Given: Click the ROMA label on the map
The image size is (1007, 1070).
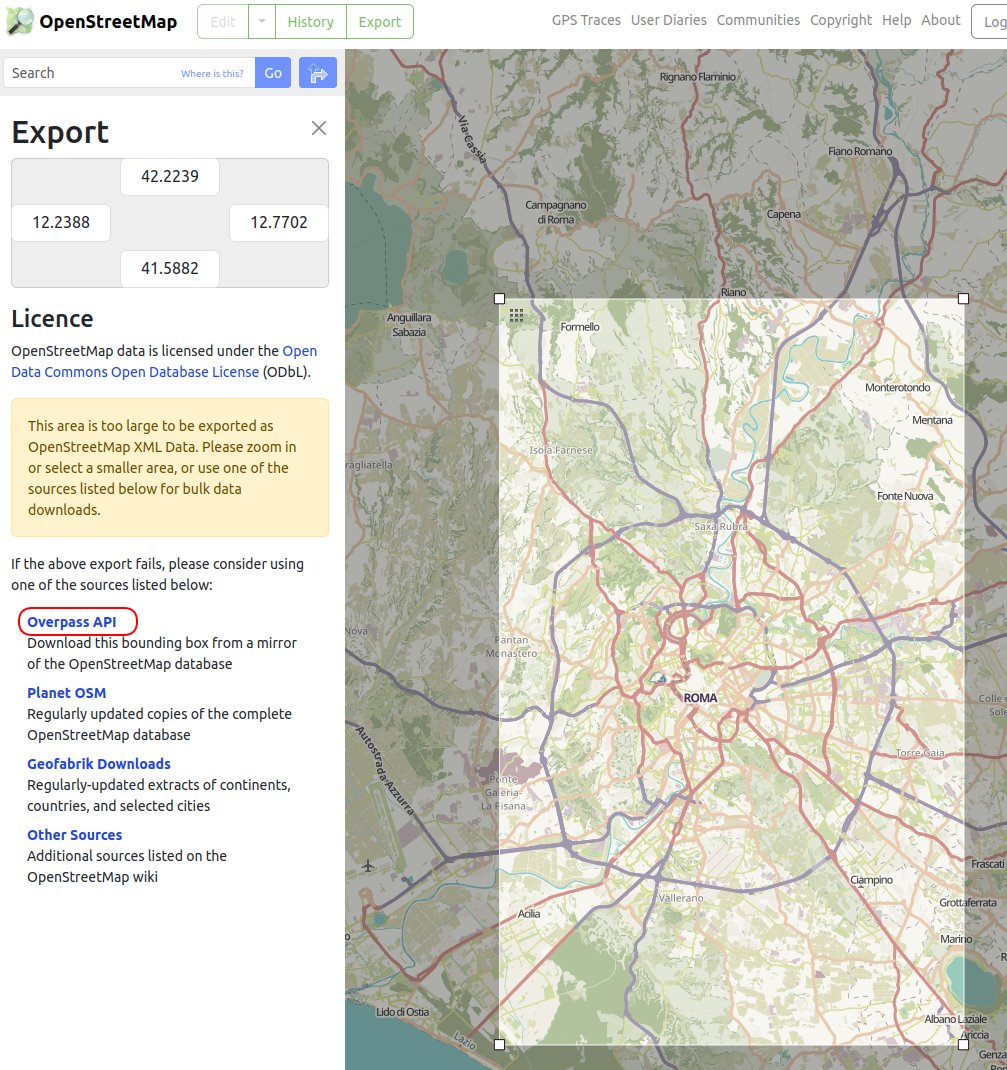Looking at the screenshot, I should 701,697.
